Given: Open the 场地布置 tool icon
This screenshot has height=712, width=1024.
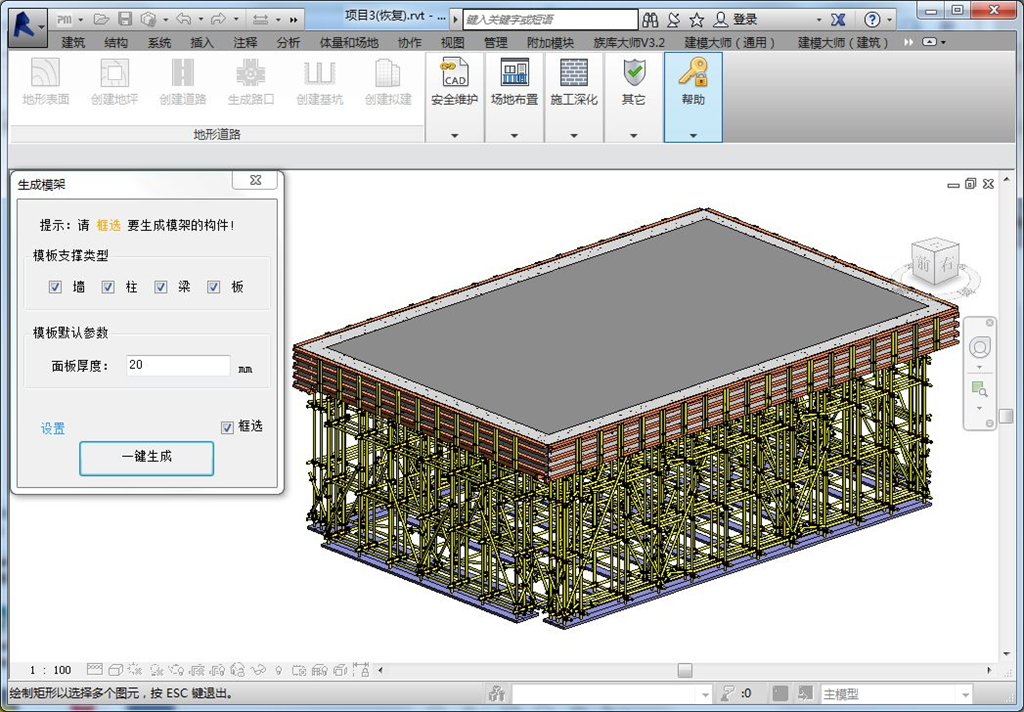Looking at the screenshot, I should 514,73.
